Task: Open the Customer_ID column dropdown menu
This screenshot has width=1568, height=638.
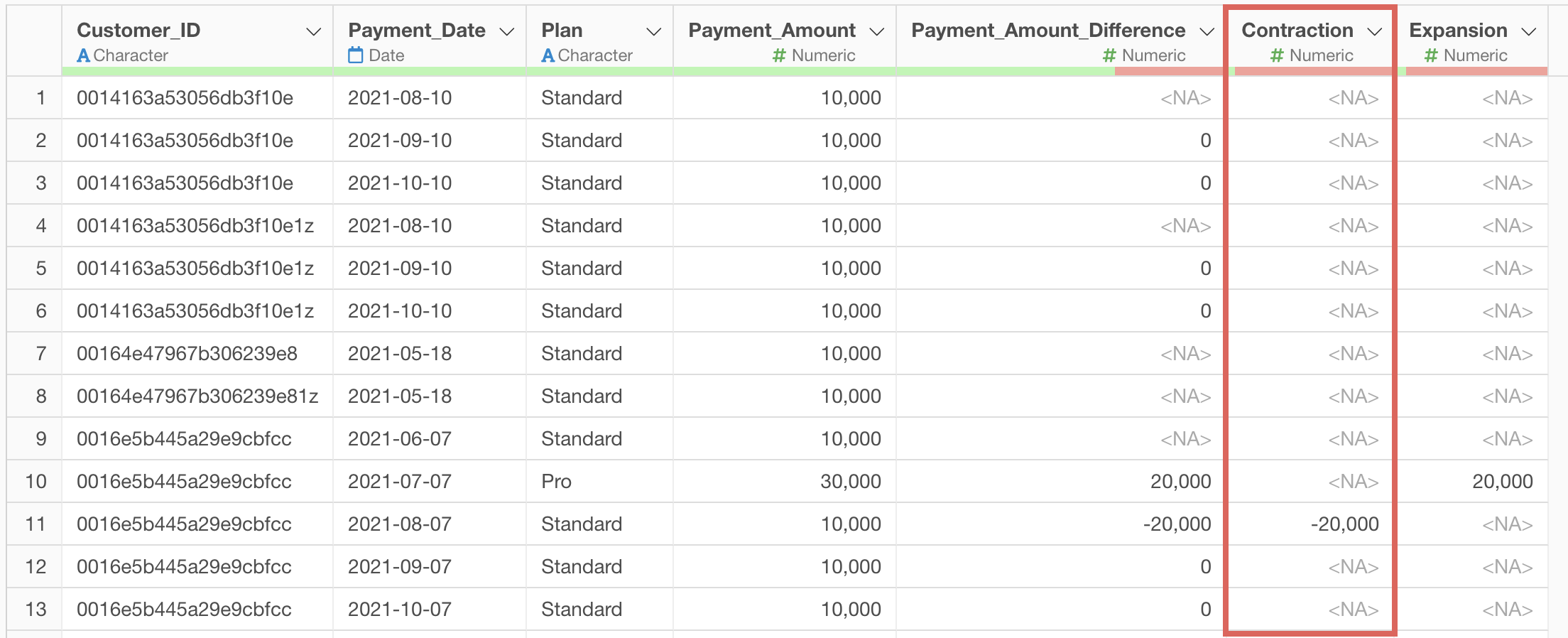Action: 313,32
